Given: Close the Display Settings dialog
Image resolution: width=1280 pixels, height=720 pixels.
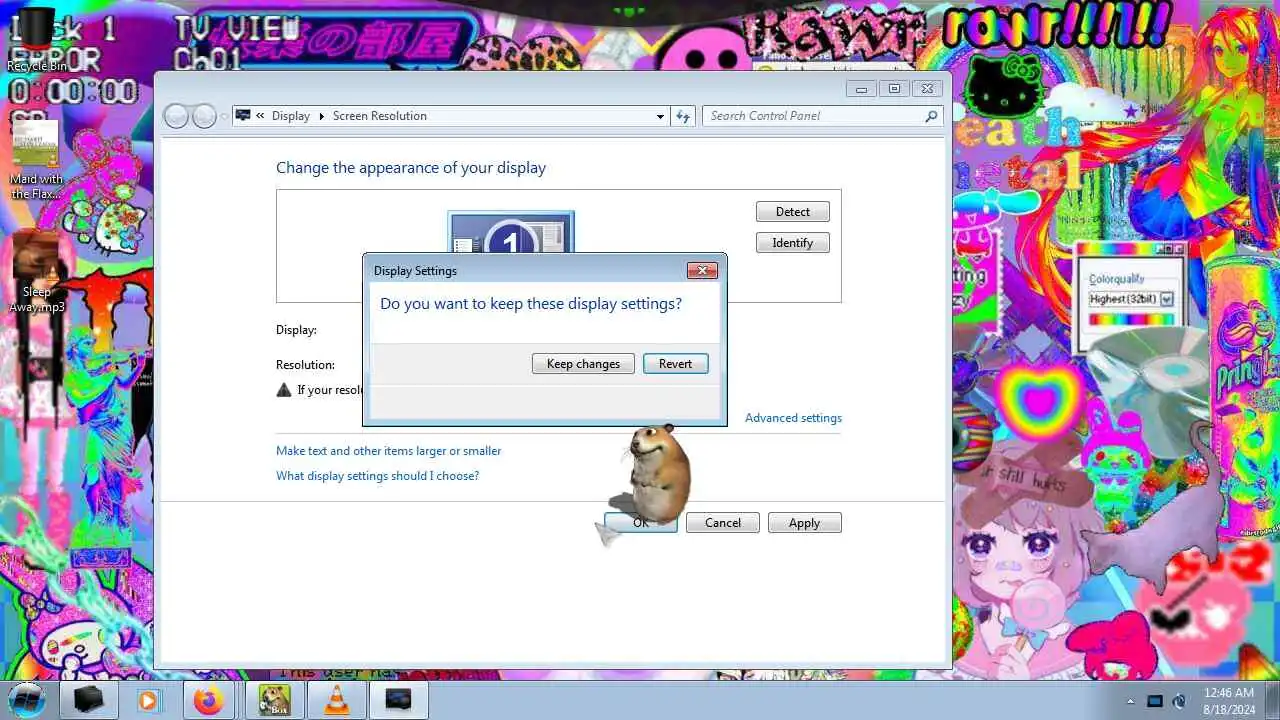Looking at the screenshot, I should (x=702, y=270).
